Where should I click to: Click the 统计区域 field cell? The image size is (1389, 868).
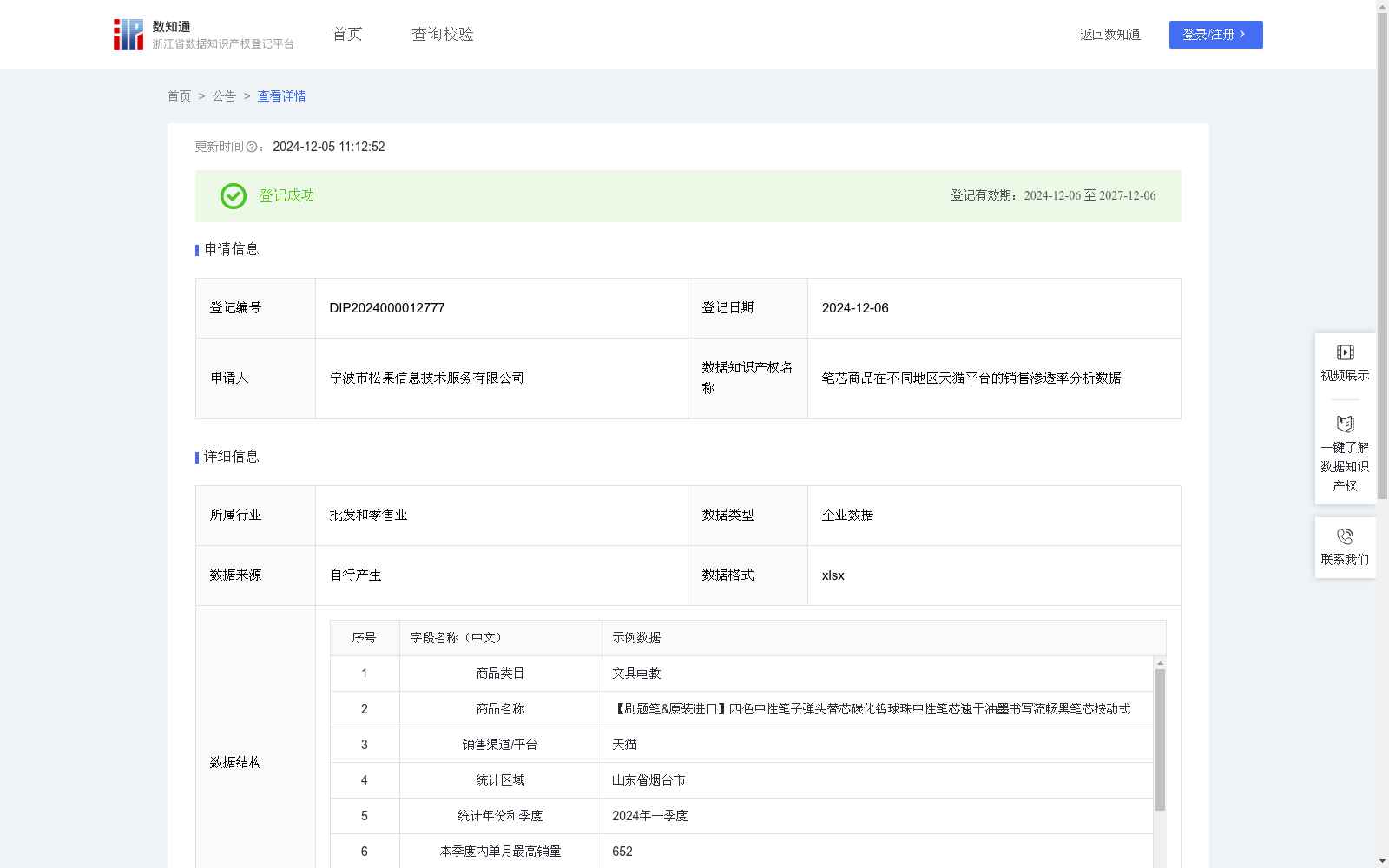coord(501,780)
